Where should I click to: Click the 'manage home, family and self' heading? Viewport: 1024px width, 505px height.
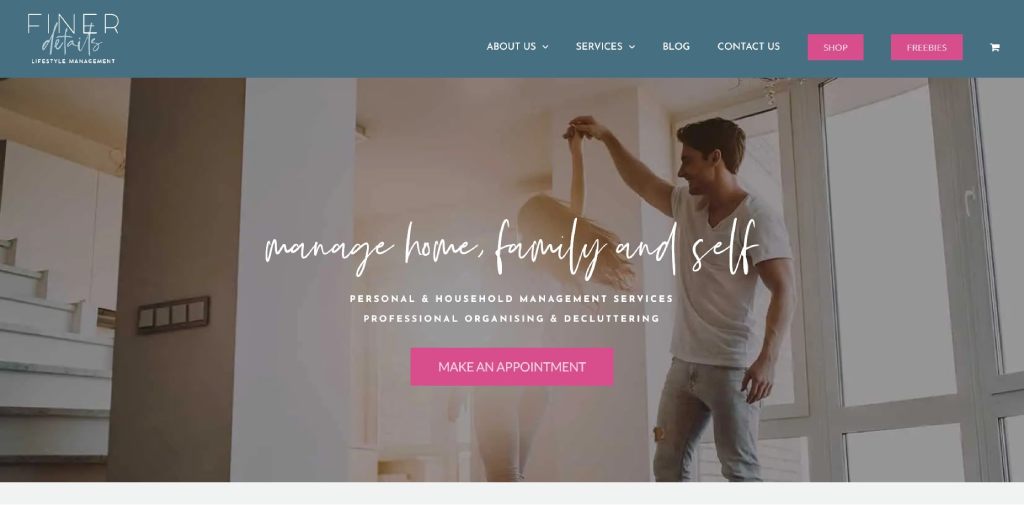[x=511, y=248]
